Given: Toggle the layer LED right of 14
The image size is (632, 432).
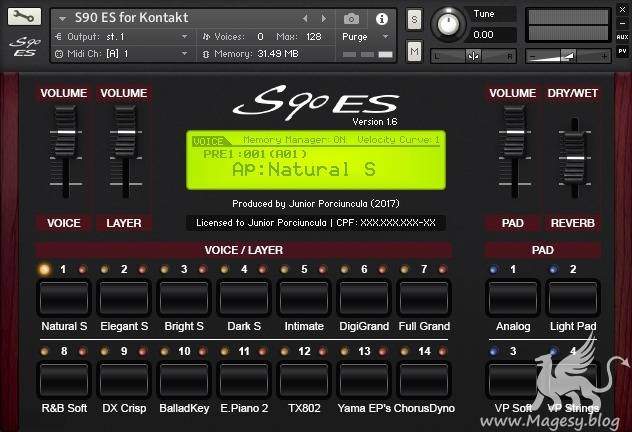Looking at the screenshot, I should coord(443,351).
